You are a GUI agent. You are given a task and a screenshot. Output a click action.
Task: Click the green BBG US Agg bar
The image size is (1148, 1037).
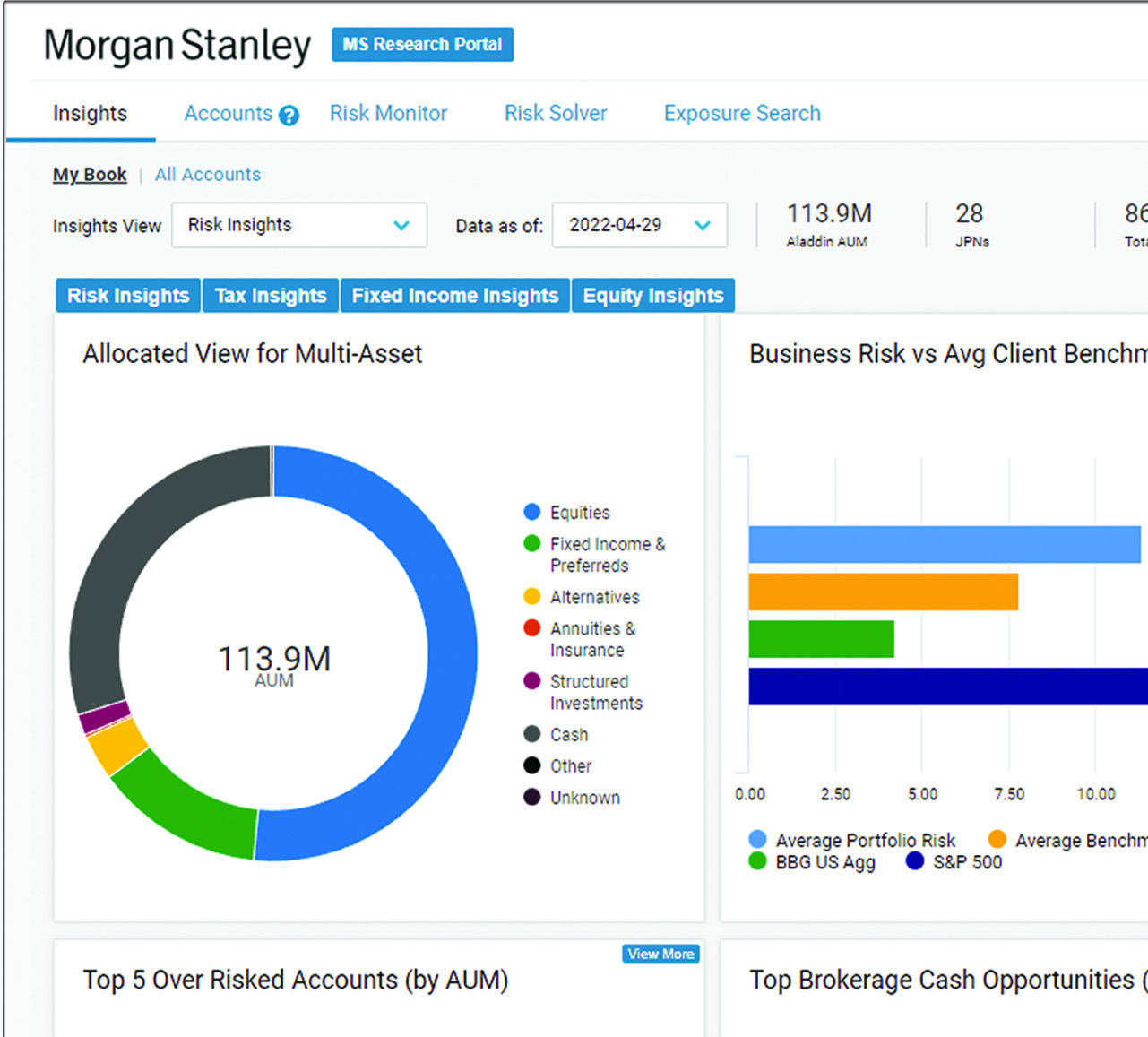pos(822,639)
